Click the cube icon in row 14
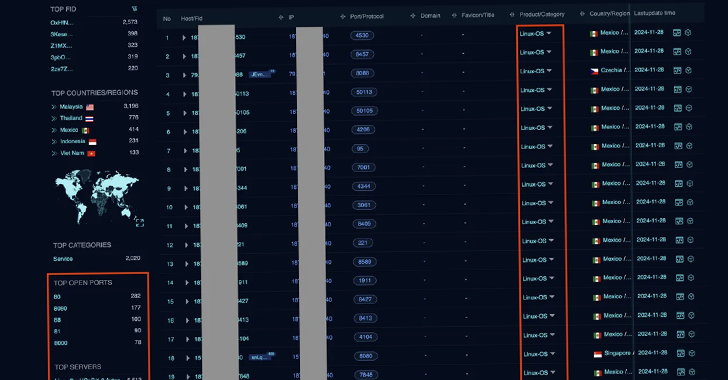The image size is (728, 380). tap(691, 277)
